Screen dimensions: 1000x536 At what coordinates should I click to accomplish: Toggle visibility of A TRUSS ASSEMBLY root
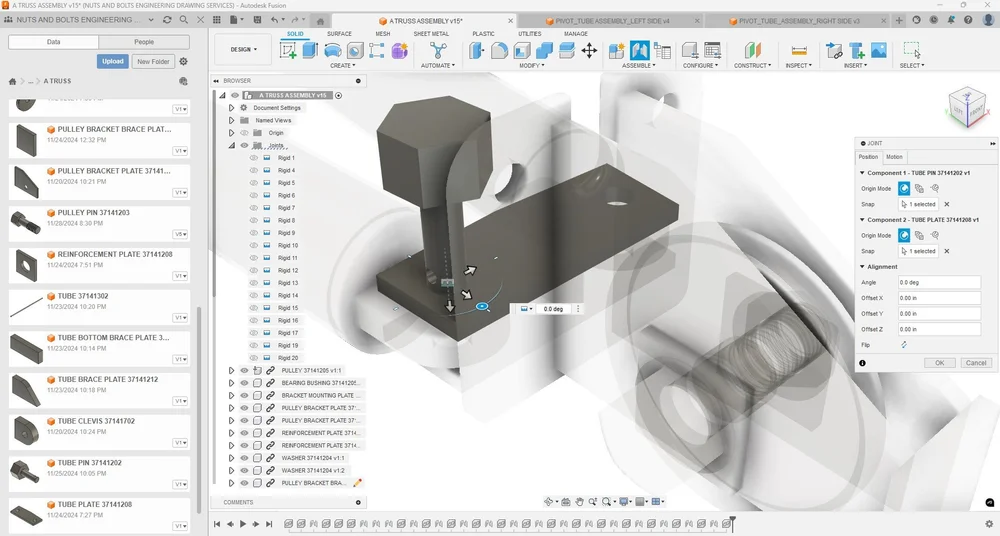pyautogui.click(x=235, y=95)
